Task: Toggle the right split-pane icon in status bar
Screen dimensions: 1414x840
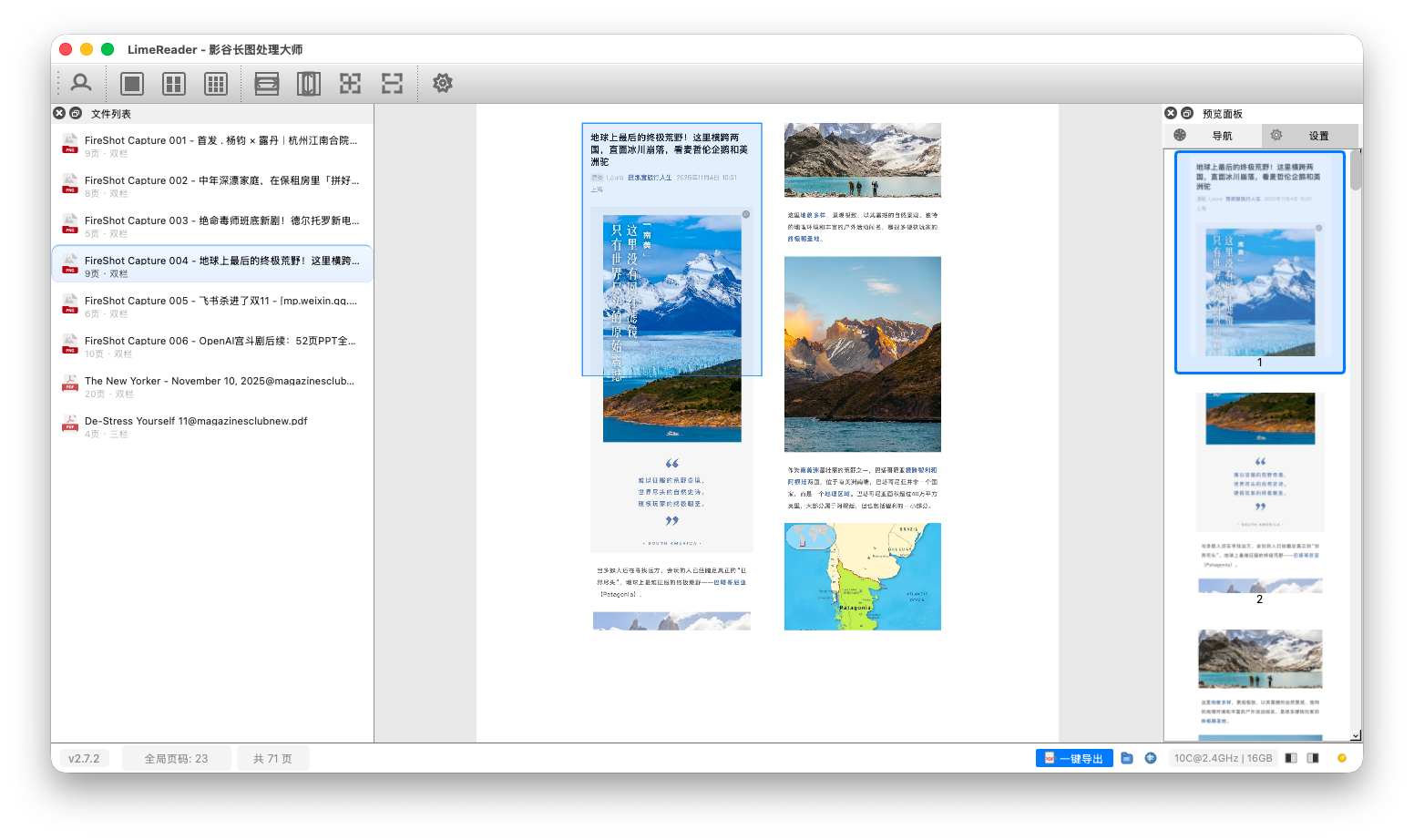Action: 1313,757
